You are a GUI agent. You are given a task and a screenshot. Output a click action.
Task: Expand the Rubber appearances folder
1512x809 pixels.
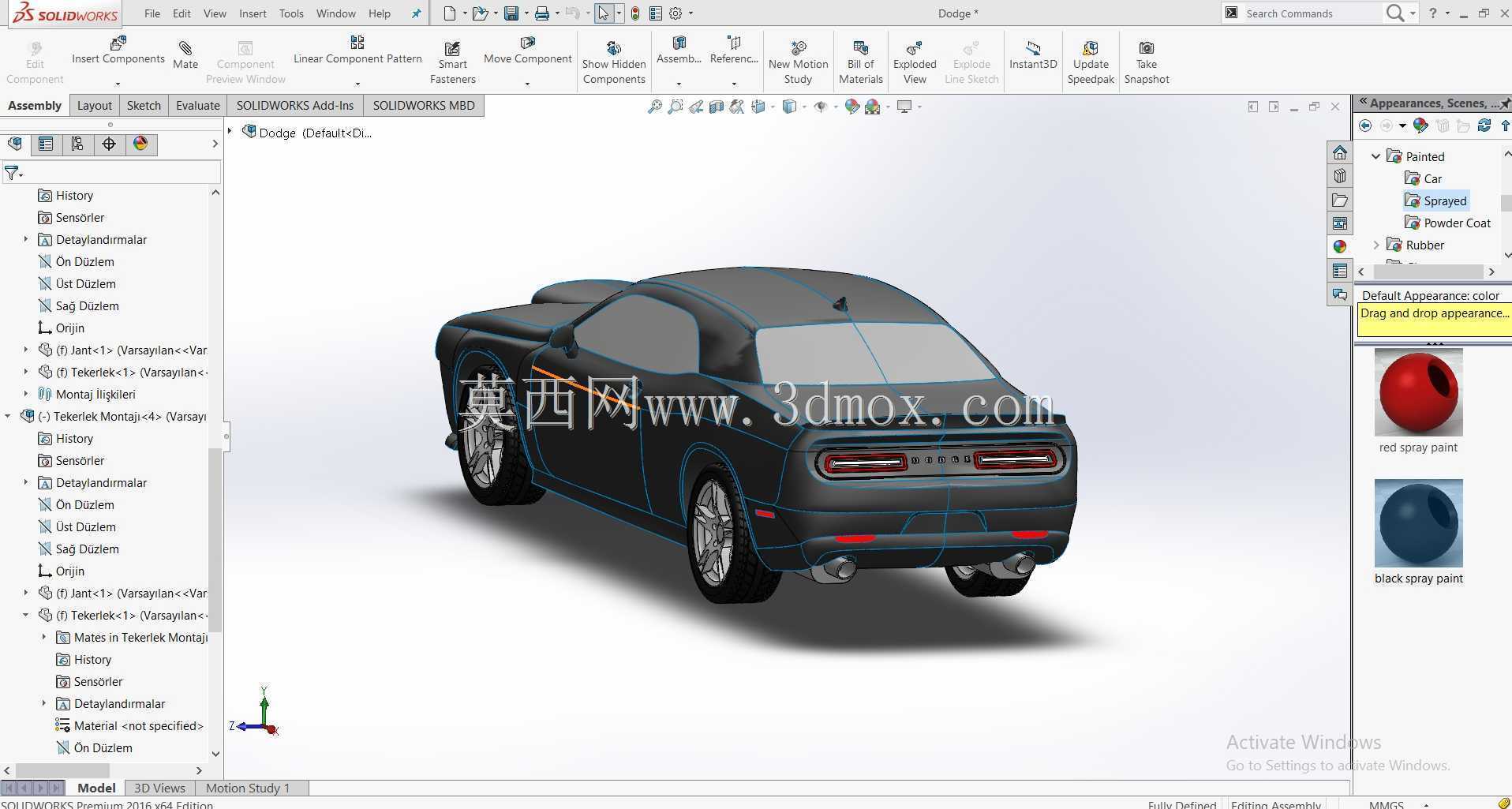click(x=1376, y=245)
